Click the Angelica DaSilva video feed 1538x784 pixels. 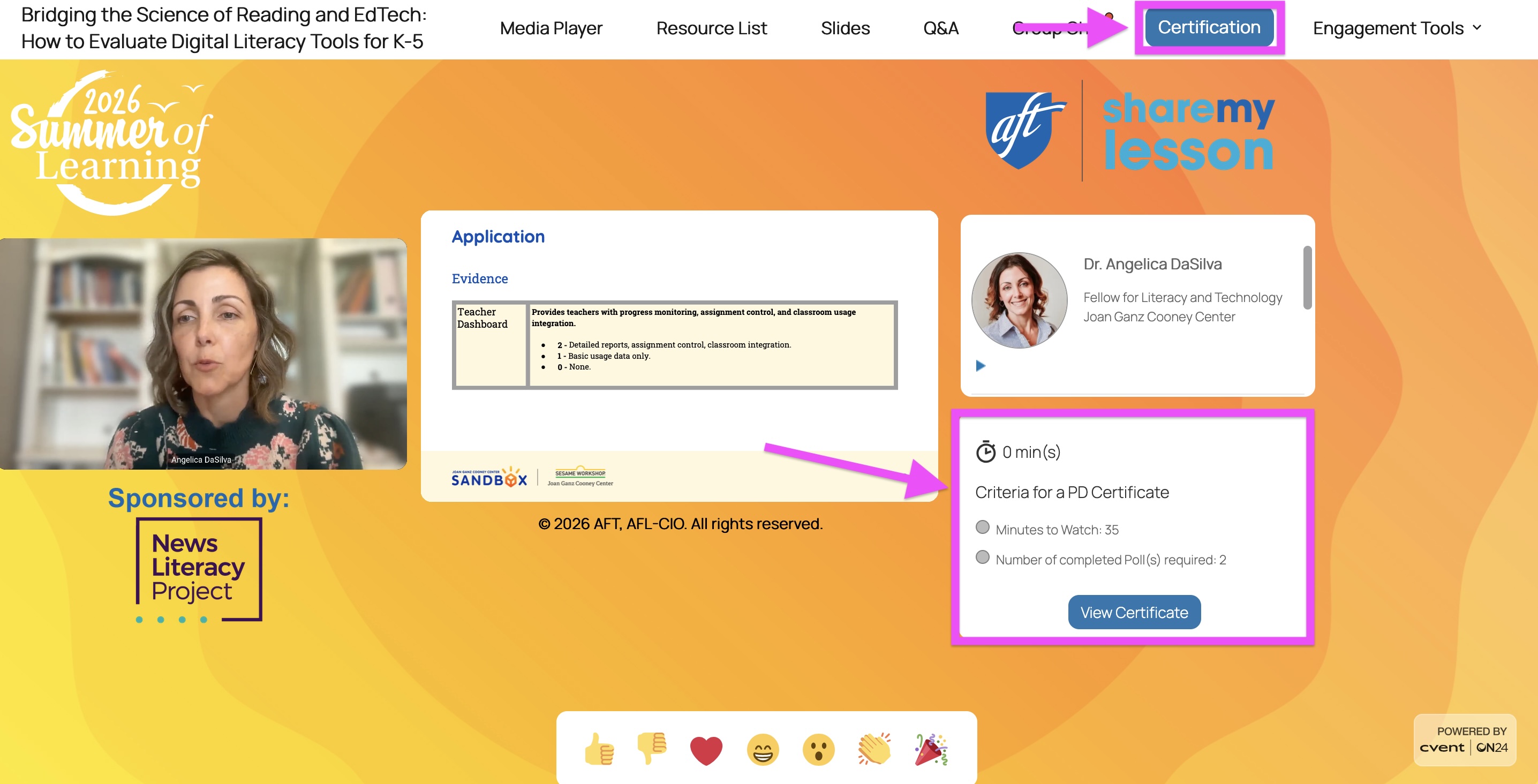203,354
